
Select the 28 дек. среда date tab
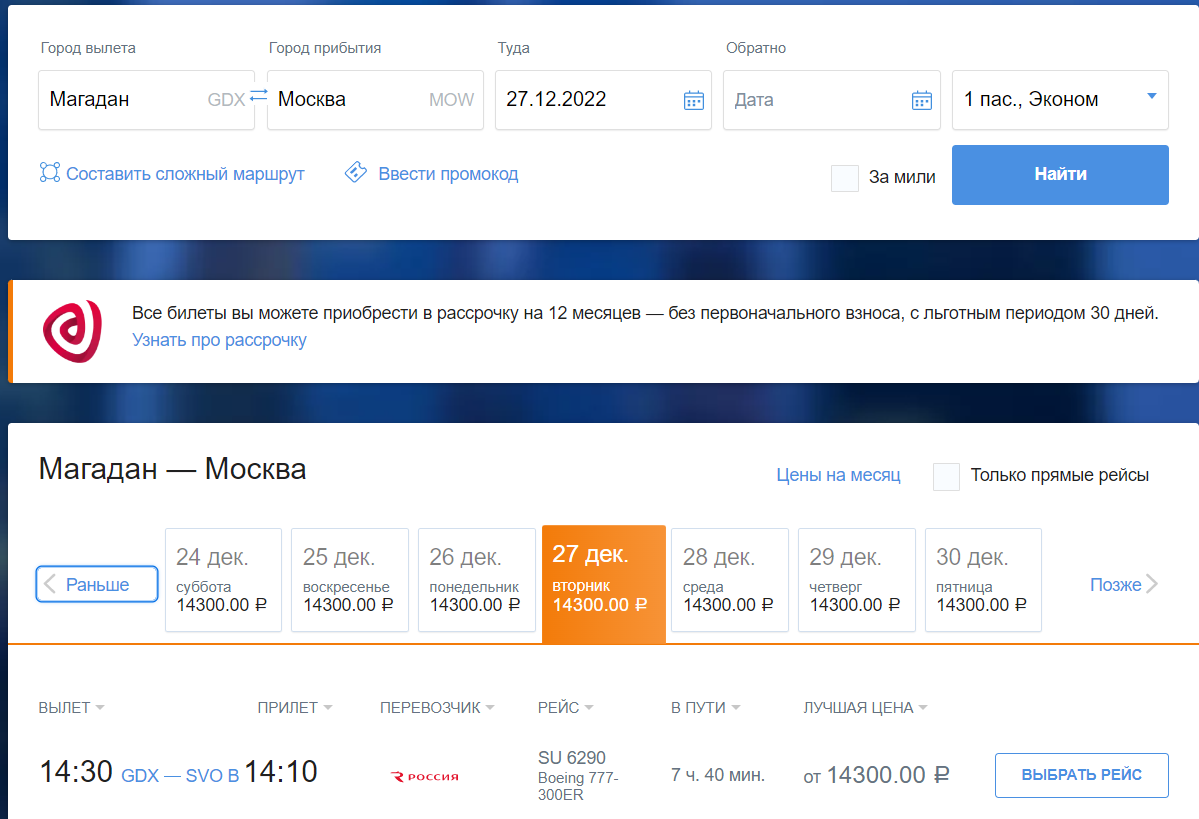coord(729,580)
